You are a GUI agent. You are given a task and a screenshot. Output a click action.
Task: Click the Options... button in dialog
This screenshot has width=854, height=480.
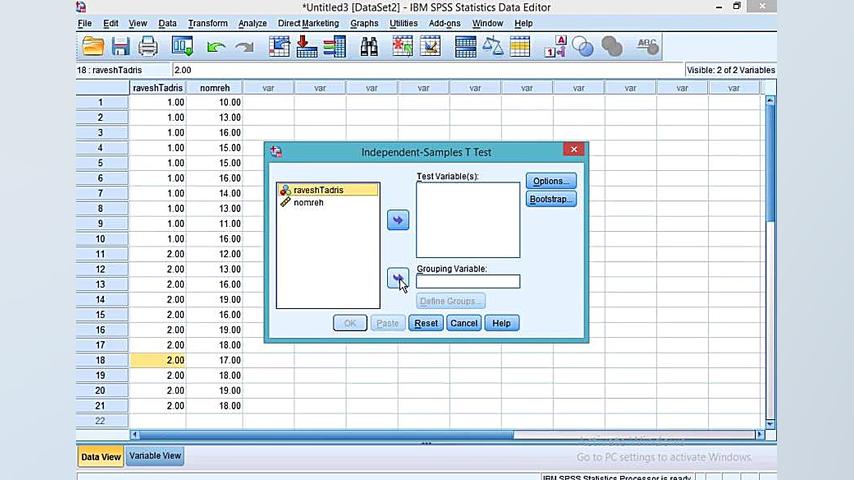pos(550,181)
